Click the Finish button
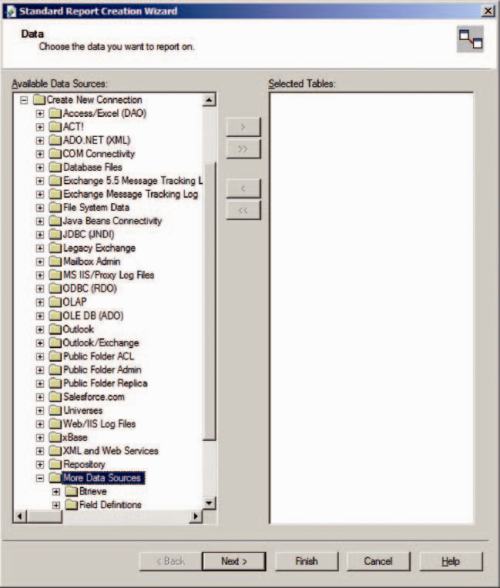 (306, 561)
